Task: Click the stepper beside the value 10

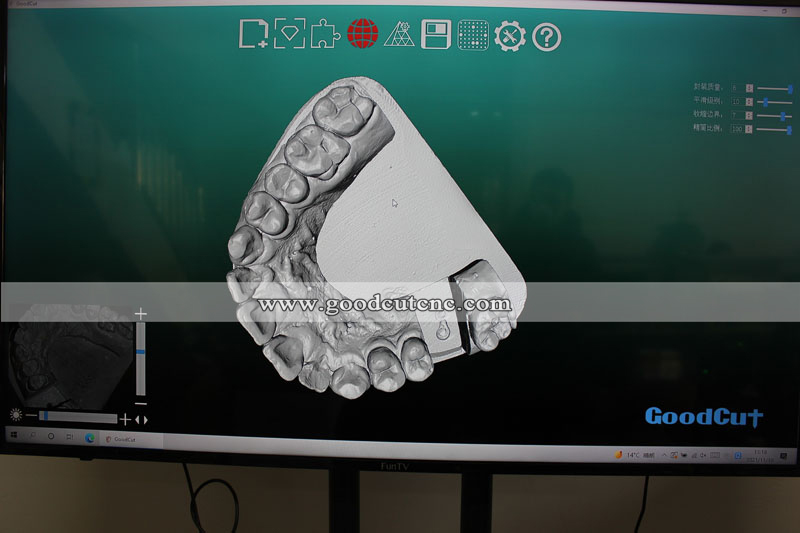Action: [x=749, y=102]
